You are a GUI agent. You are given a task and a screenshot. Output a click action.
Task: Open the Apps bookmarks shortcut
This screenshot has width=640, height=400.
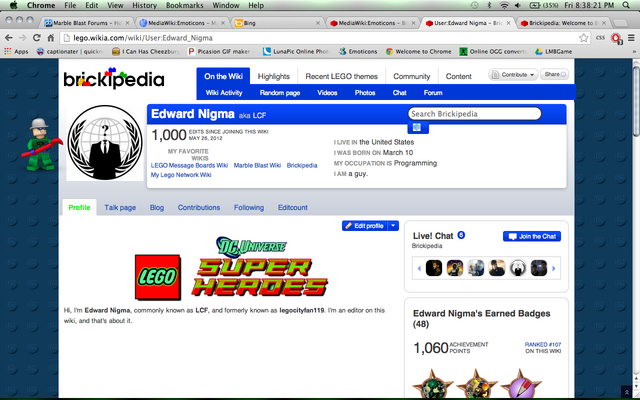(16, 51)
